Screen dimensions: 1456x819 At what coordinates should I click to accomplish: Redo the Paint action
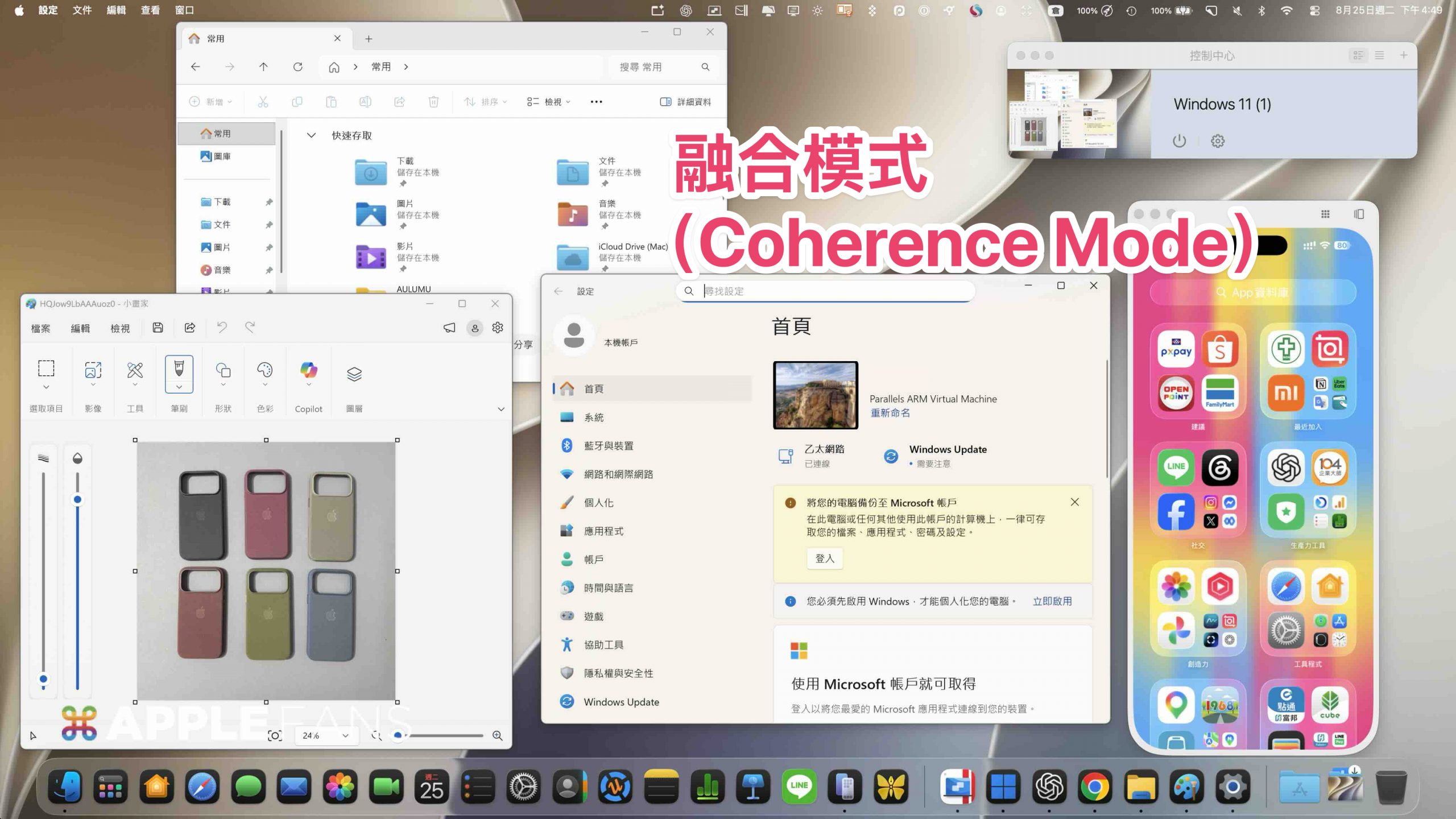[250, 327]
